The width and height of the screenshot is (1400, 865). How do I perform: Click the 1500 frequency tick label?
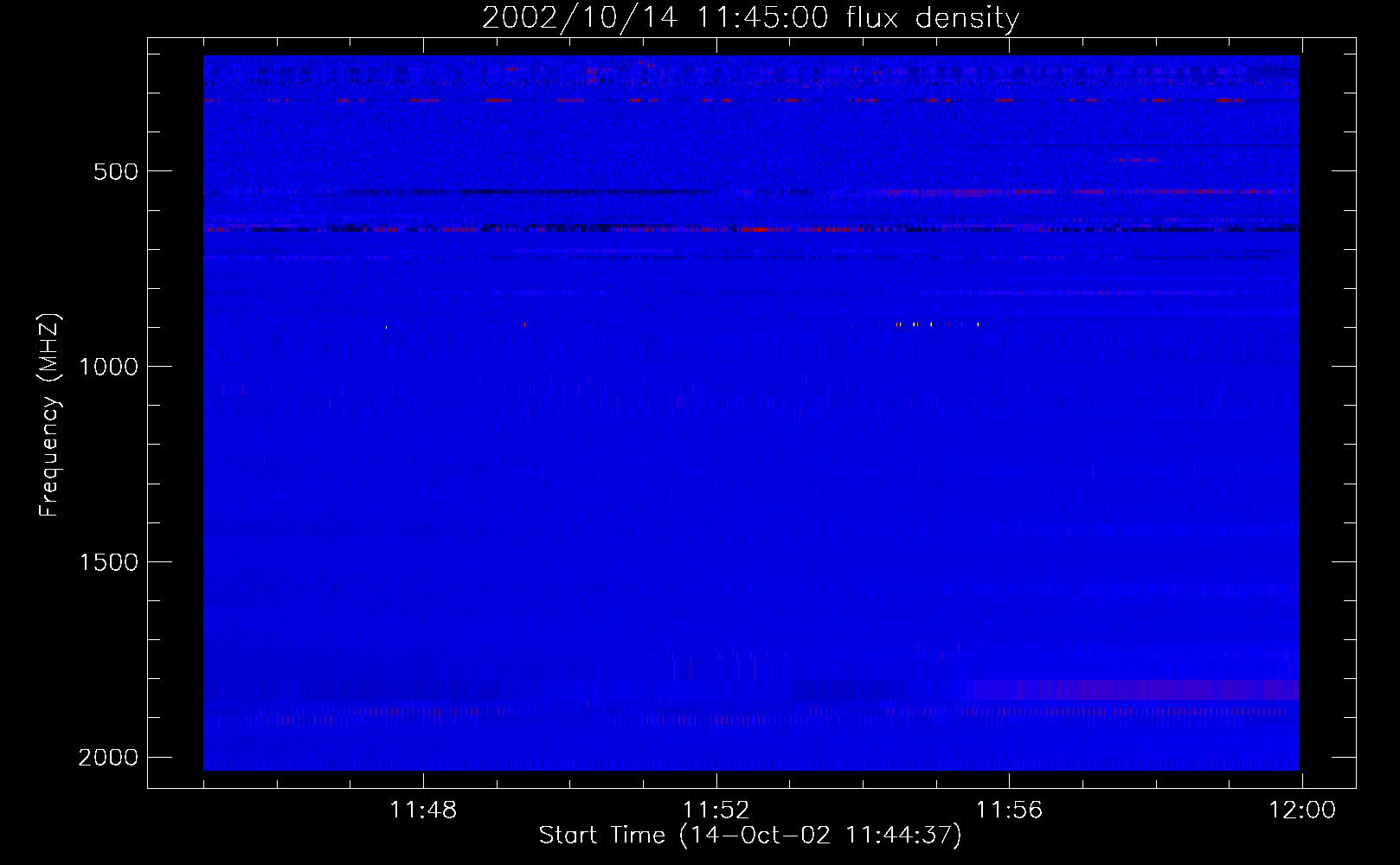pyautogui.click(x=109, y=562)
